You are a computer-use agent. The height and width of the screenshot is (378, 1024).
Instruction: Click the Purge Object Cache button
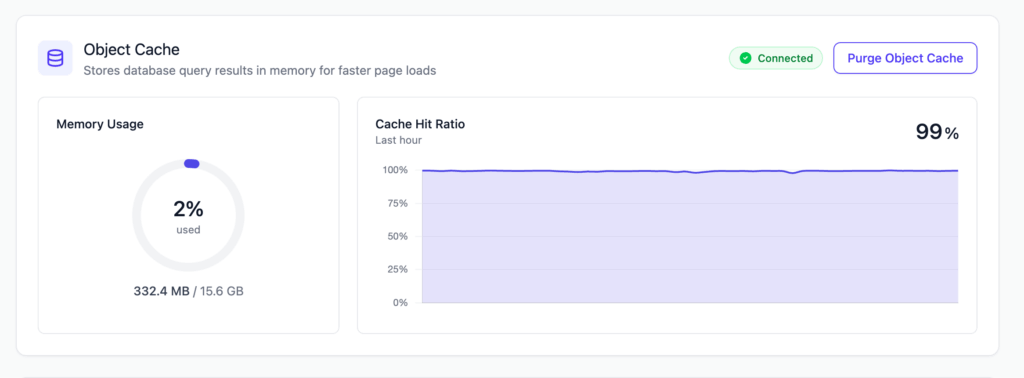point(904,58)
